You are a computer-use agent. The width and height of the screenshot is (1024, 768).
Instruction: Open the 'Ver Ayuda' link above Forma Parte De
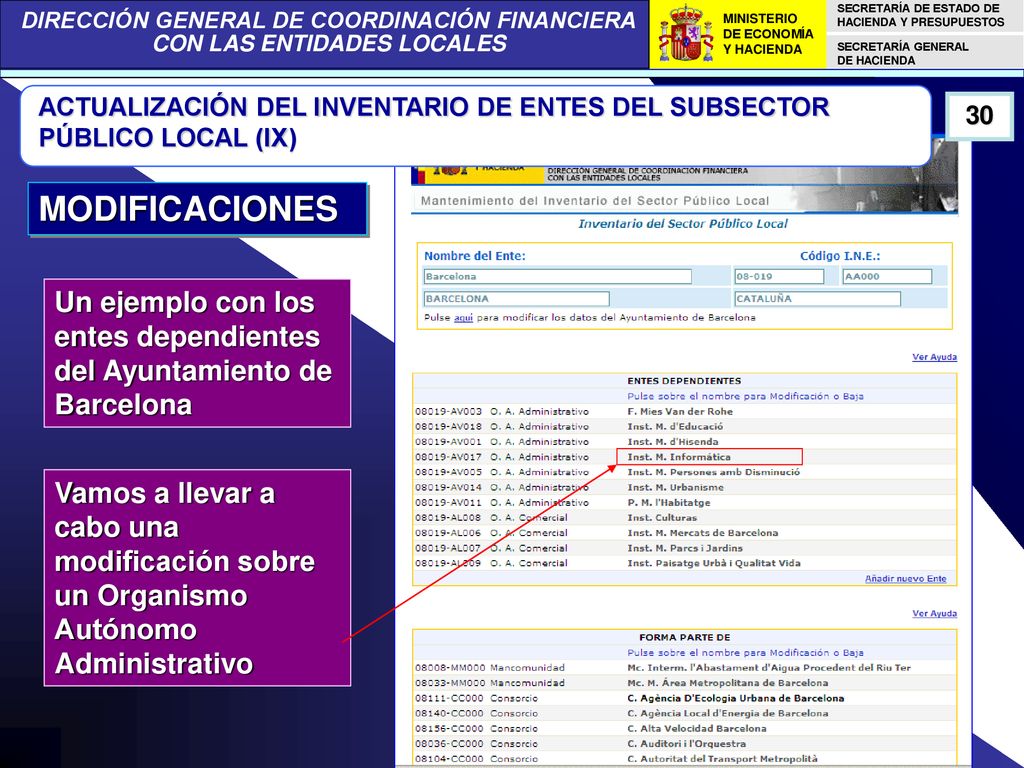coord(934,614)
